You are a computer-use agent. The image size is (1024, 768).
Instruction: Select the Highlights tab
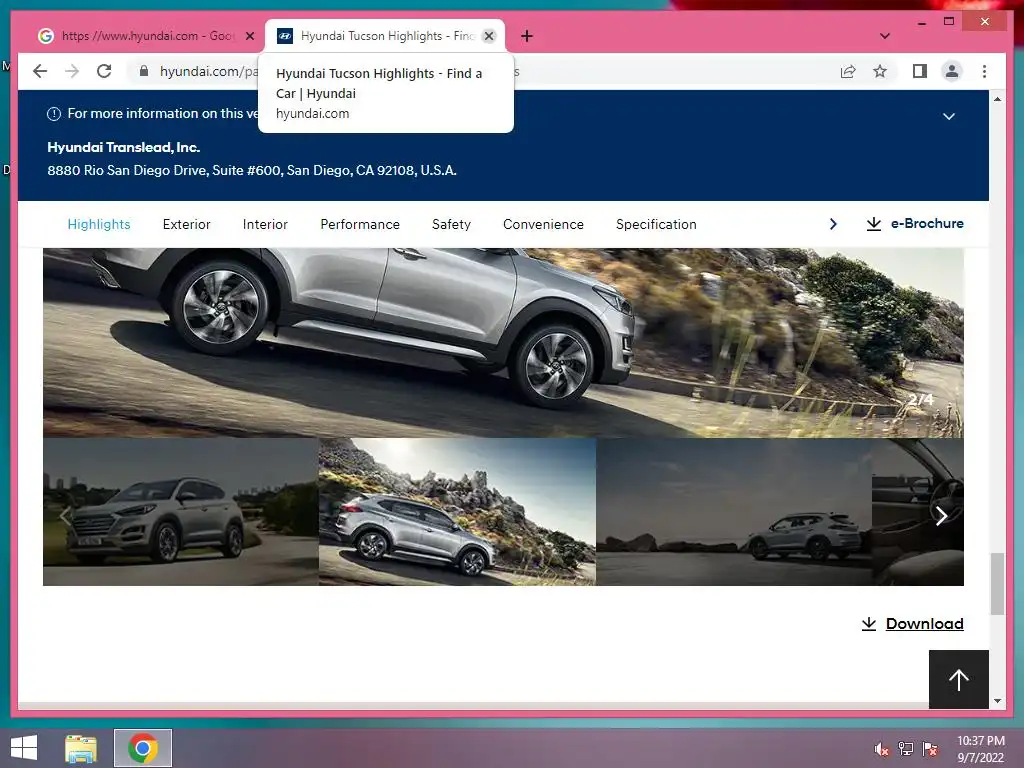99,224
